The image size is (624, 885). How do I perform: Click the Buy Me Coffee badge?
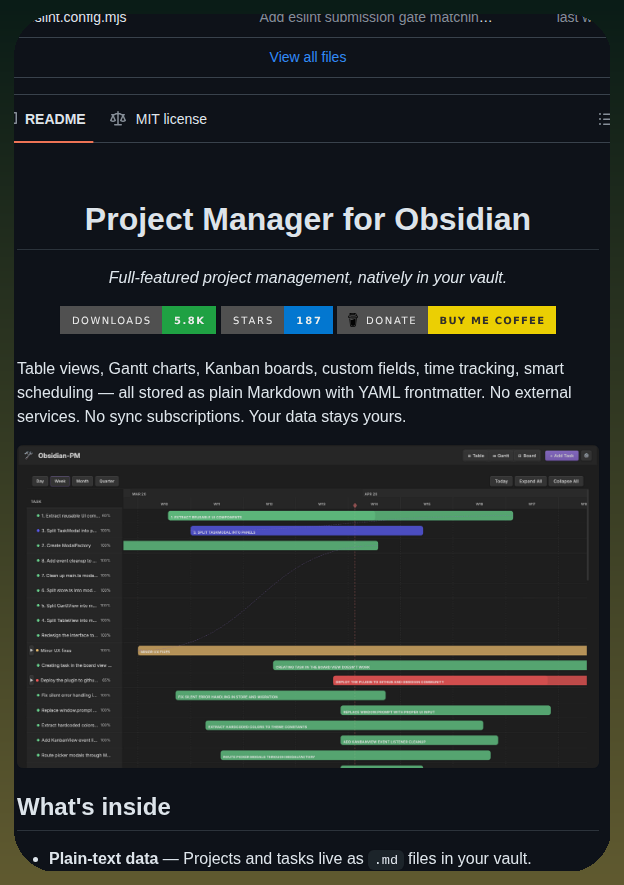click(491, 320)
